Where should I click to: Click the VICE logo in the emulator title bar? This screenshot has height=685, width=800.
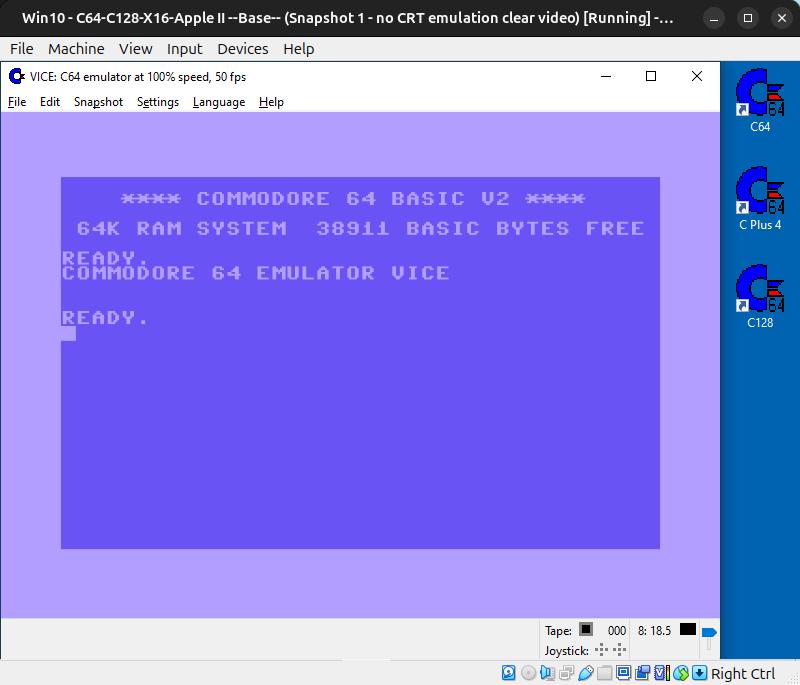pos(17,77)
